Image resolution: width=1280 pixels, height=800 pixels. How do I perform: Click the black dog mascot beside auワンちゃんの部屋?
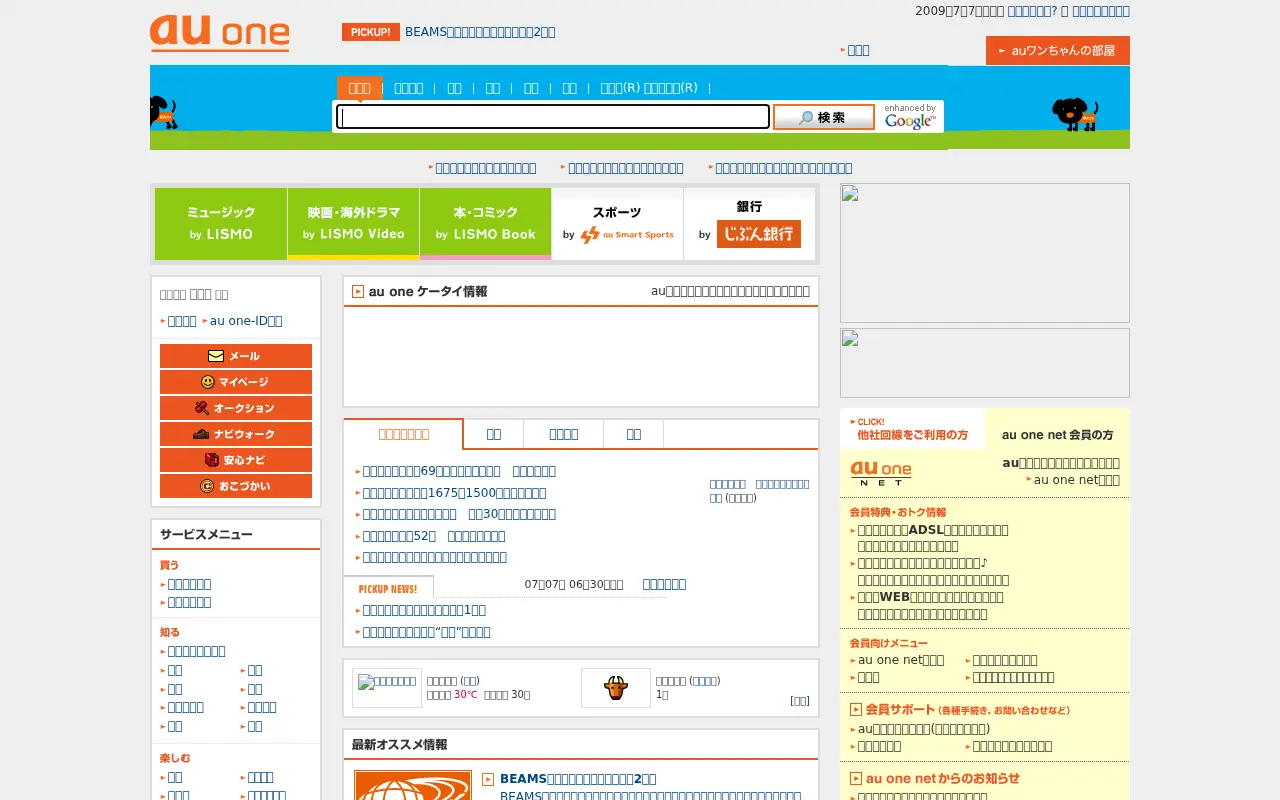tap(1075, 114)
